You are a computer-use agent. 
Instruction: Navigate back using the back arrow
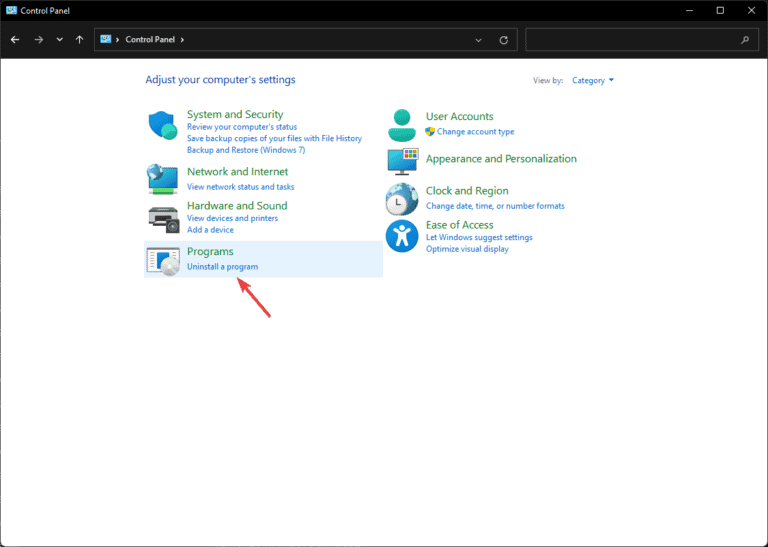[x=15, y=40]
